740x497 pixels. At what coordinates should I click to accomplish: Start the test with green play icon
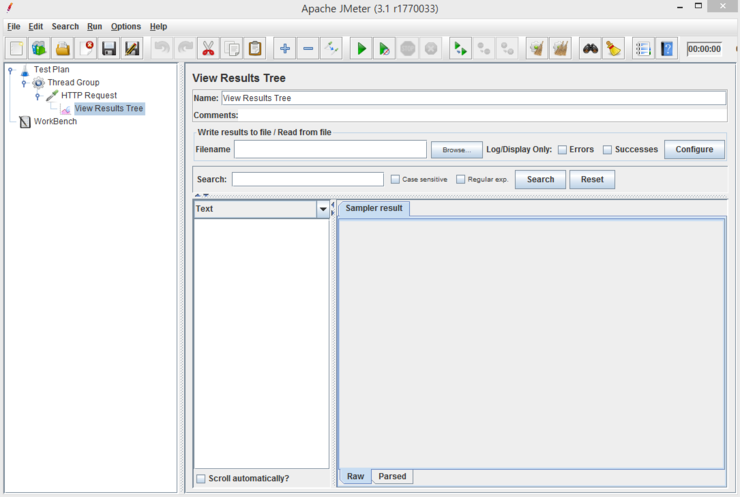[361, 49]
